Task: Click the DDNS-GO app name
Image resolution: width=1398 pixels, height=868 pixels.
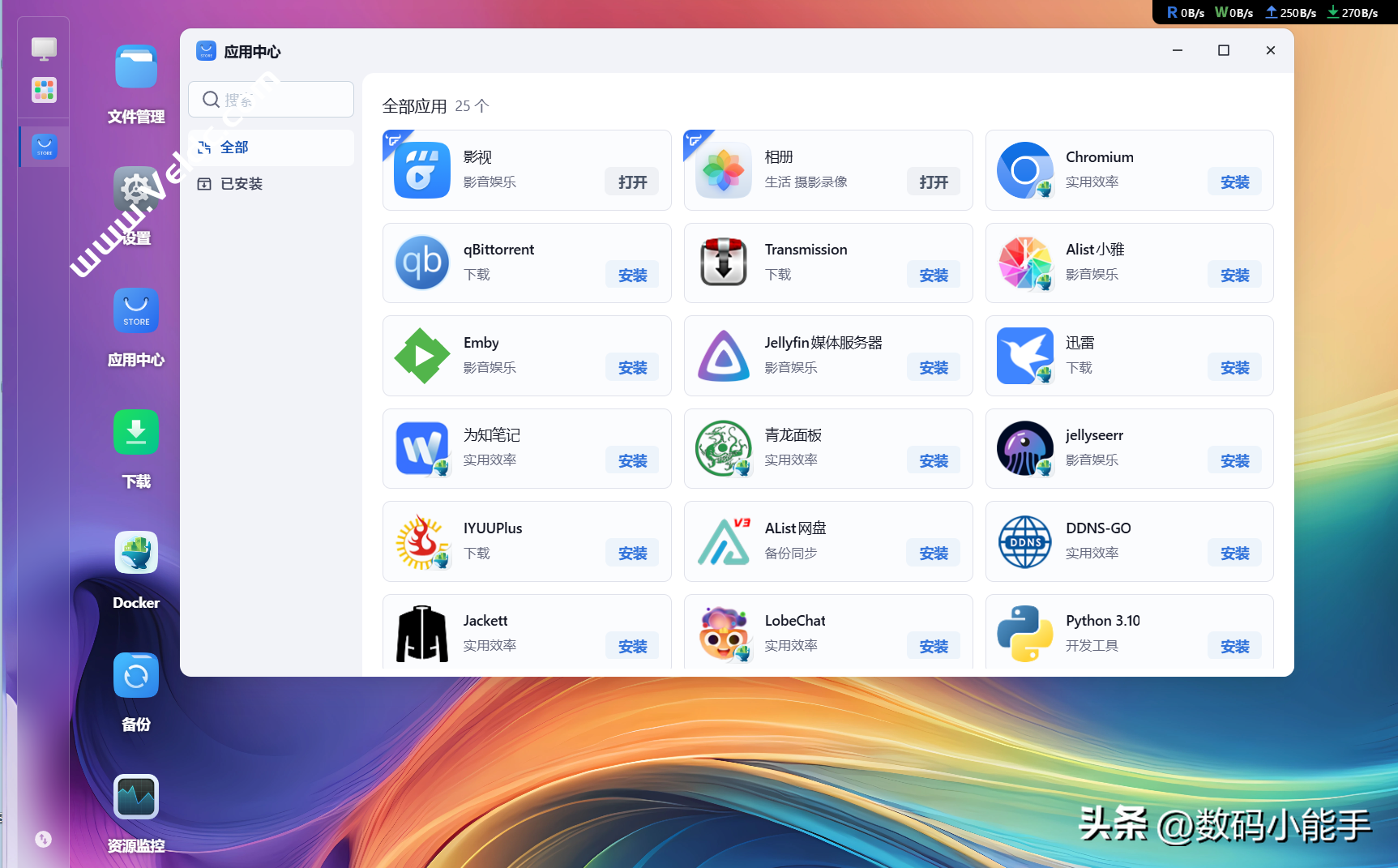Action: (1098, 528)
